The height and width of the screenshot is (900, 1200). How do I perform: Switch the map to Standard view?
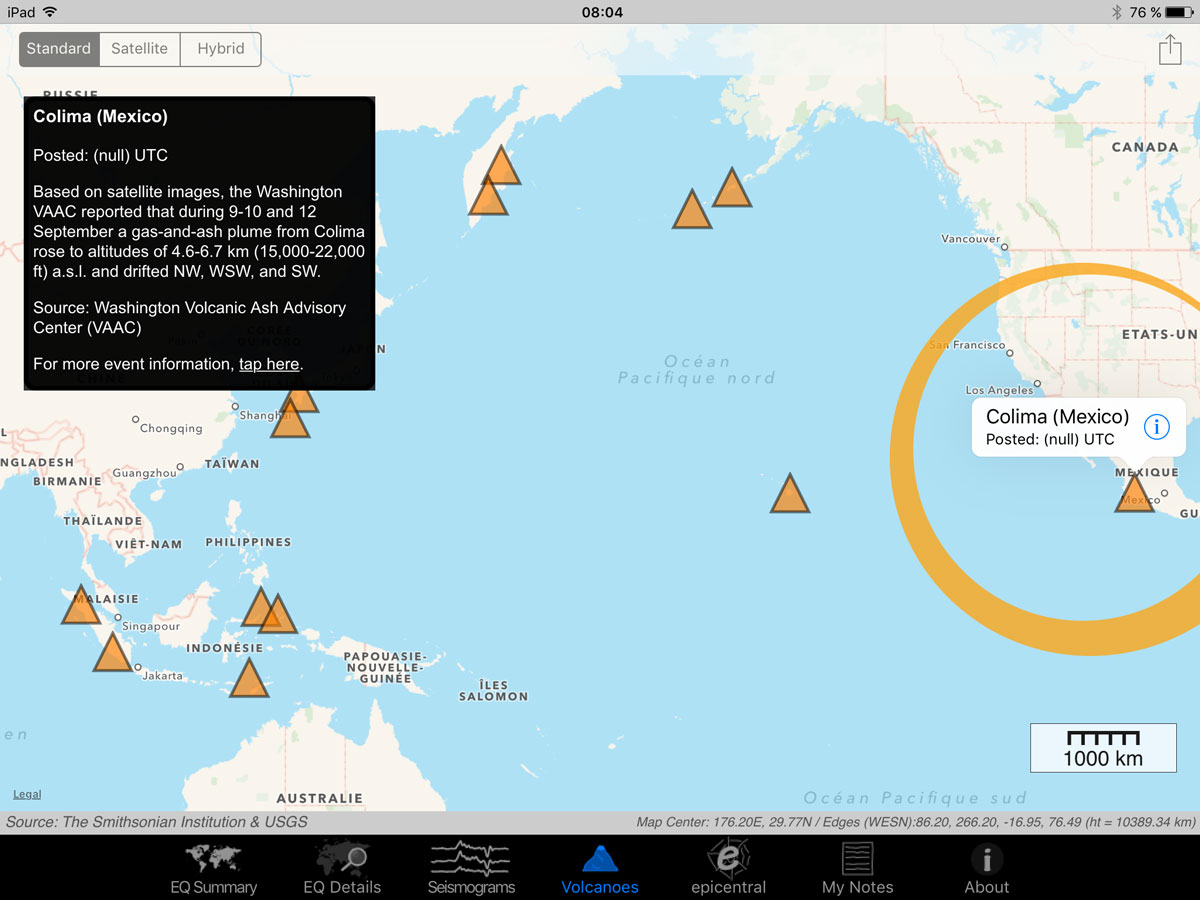pos(59,49)
